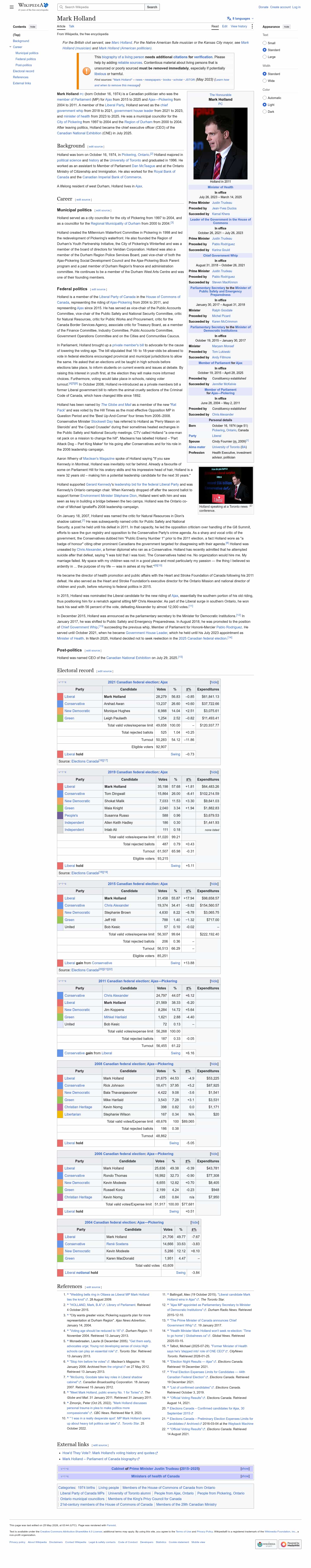
Task: Edit source of Electoral record section
Action: coord(105,671)
